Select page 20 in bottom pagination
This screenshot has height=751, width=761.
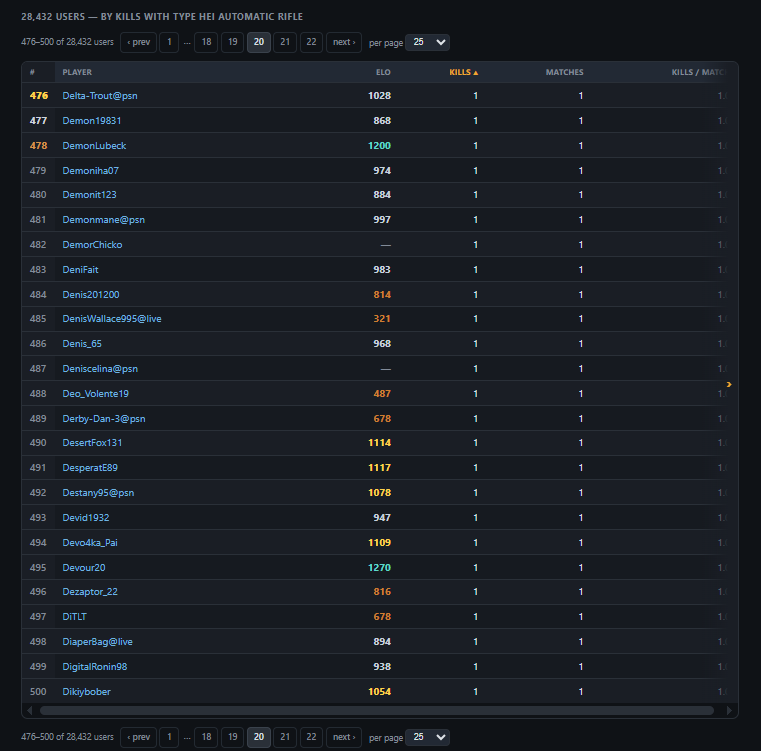click(259, 737)
